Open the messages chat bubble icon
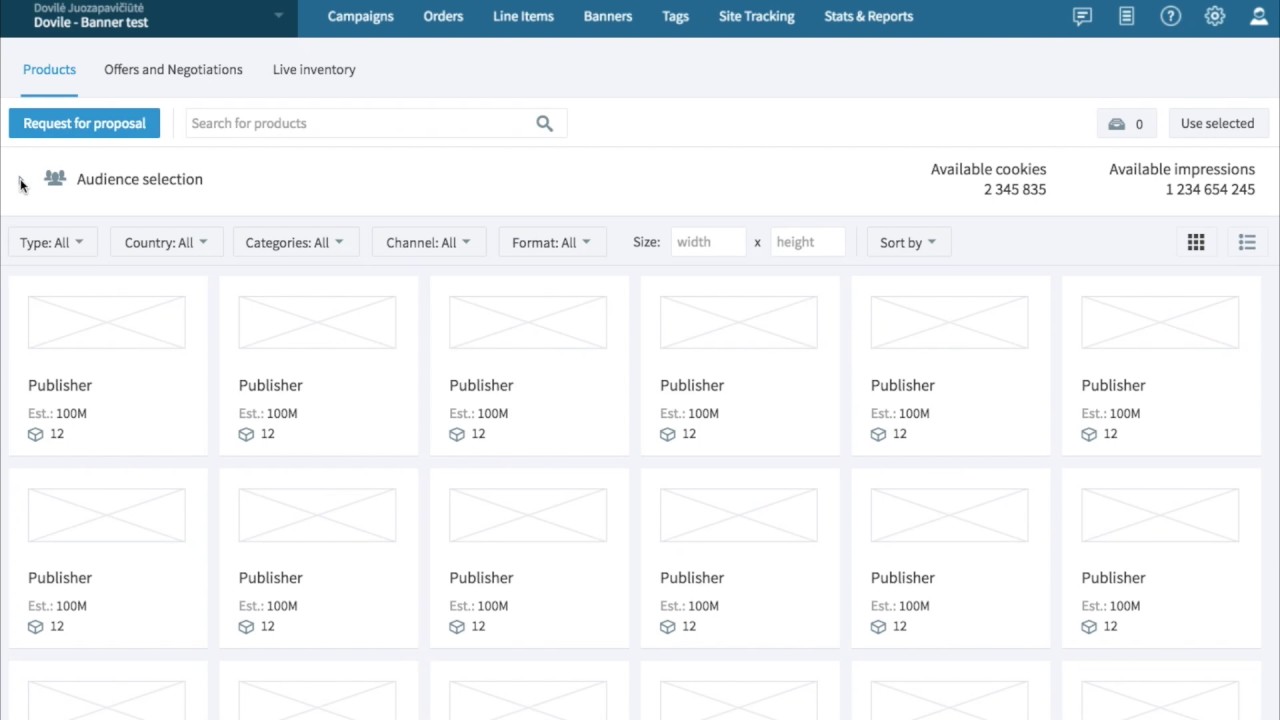The height and width of the screenshot is (720, 1280). pyautogui.click(x=1082, y=16)
